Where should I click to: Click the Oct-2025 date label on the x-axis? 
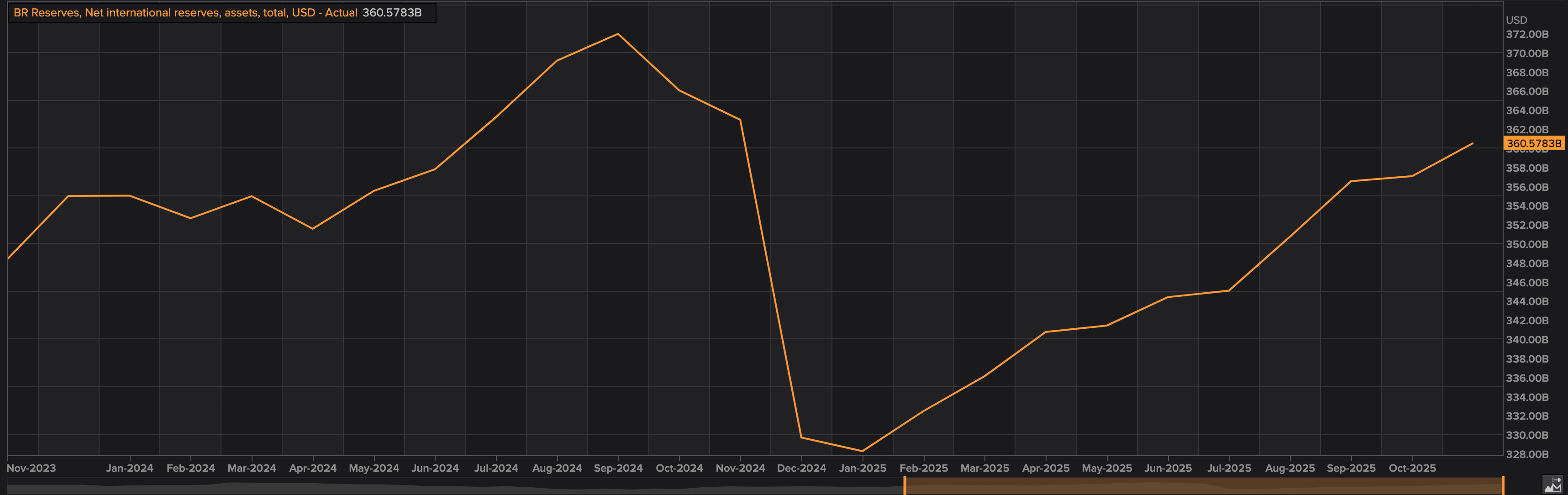click(1412, 468)
